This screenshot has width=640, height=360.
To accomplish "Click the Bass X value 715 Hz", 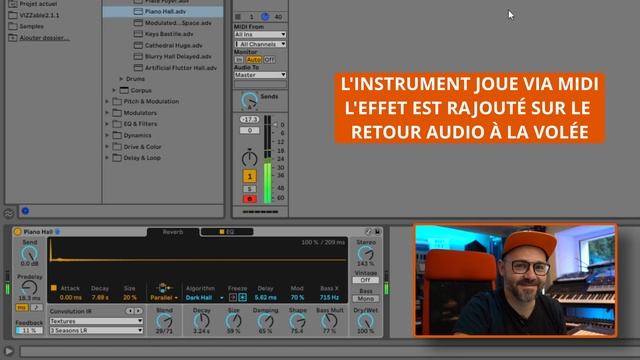I will [x=329, y=298].
